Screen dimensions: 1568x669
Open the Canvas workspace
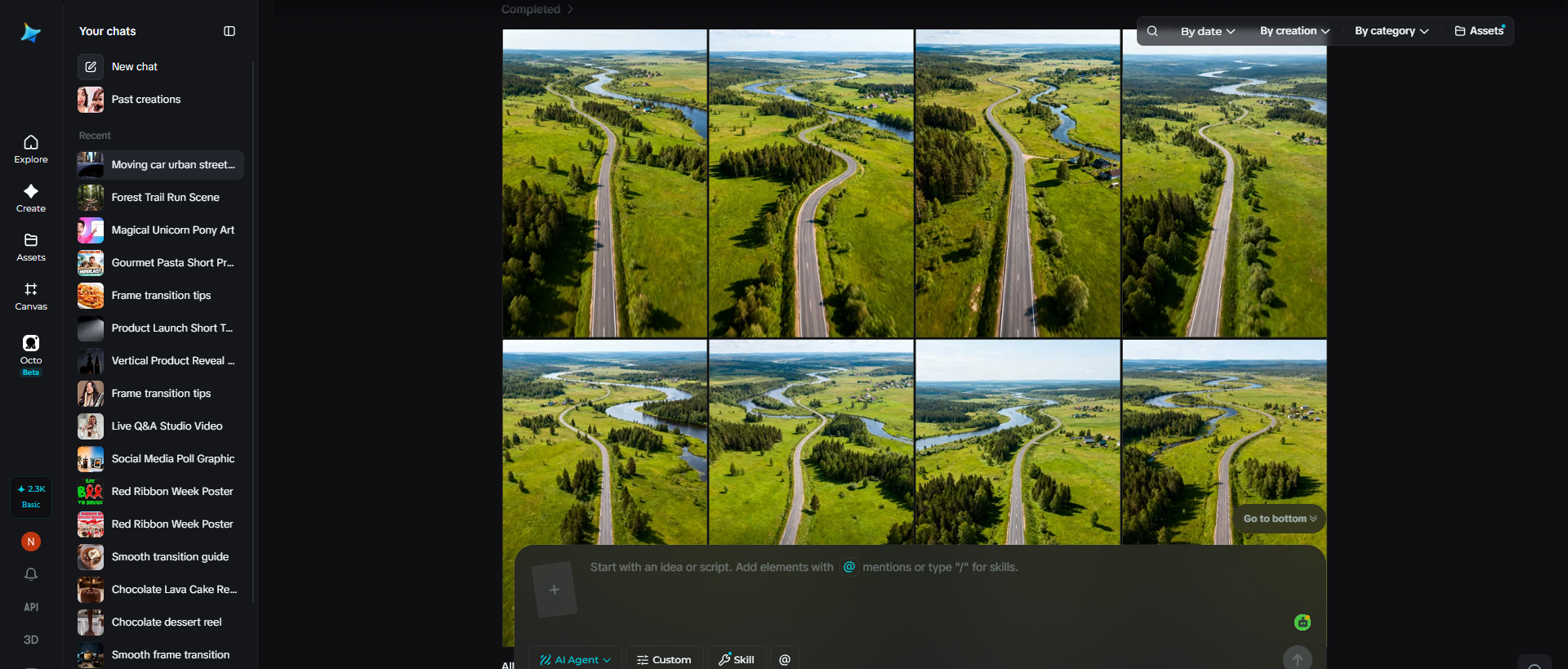tap(31, 297)
